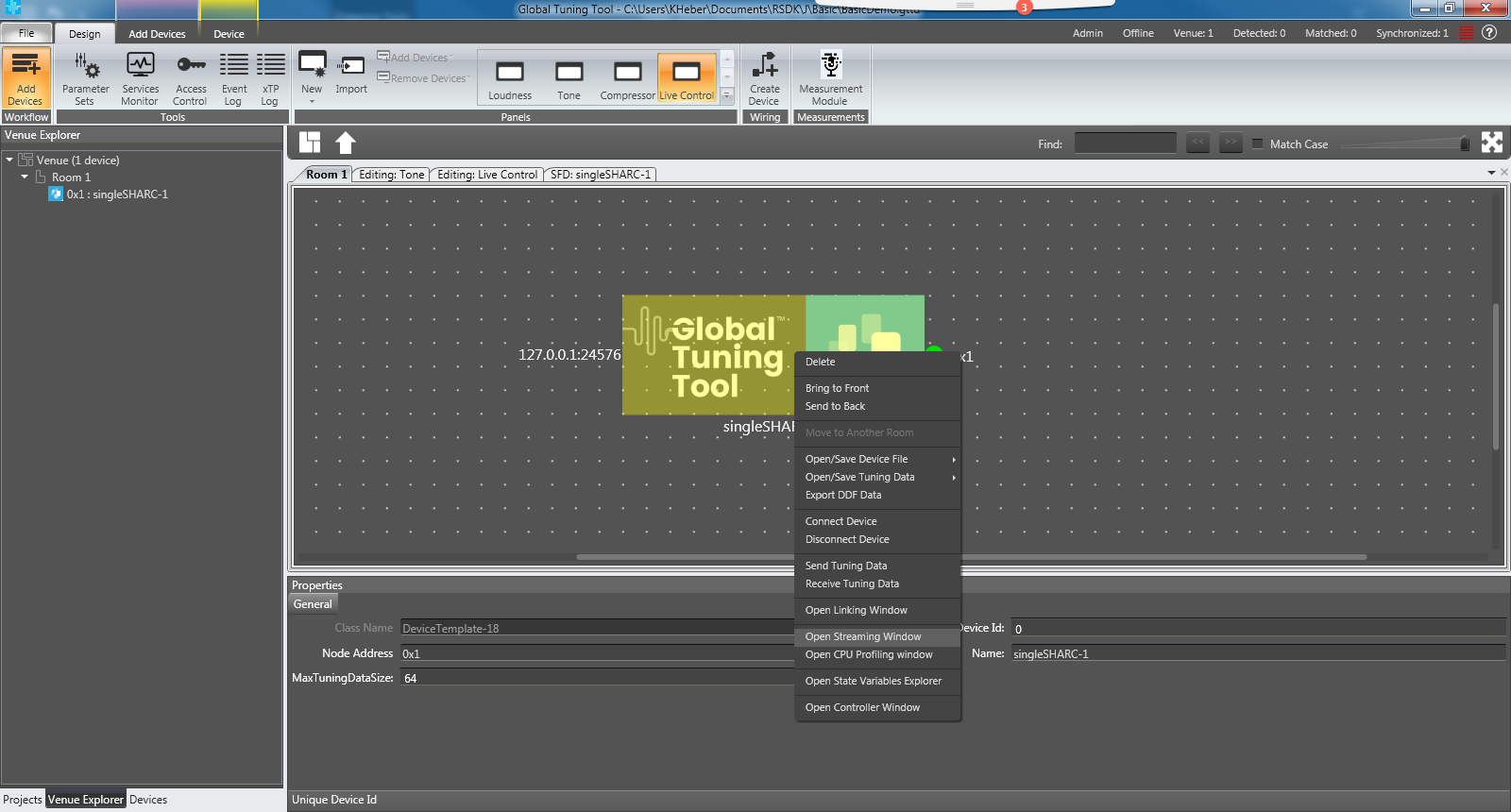Switch to the Design ribbon tab
Viewport: 1511px width, 812px height.
tap(84, 34)
